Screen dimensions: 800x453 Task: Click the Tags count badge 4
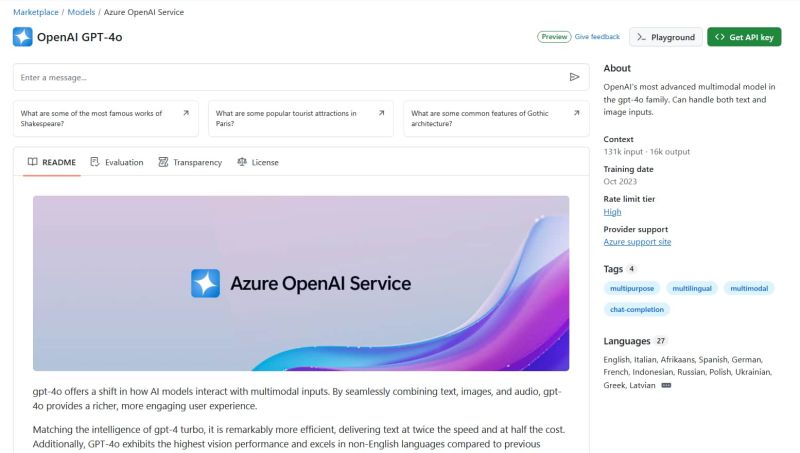[632, 269]
